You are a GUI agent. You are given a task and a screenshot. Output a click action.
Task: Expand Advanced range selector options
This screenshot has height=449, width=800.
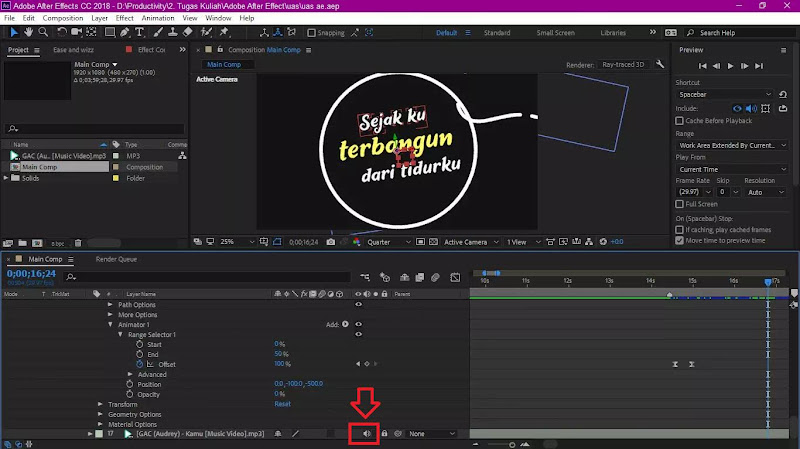pyautogui.click(x=130, y=374)
